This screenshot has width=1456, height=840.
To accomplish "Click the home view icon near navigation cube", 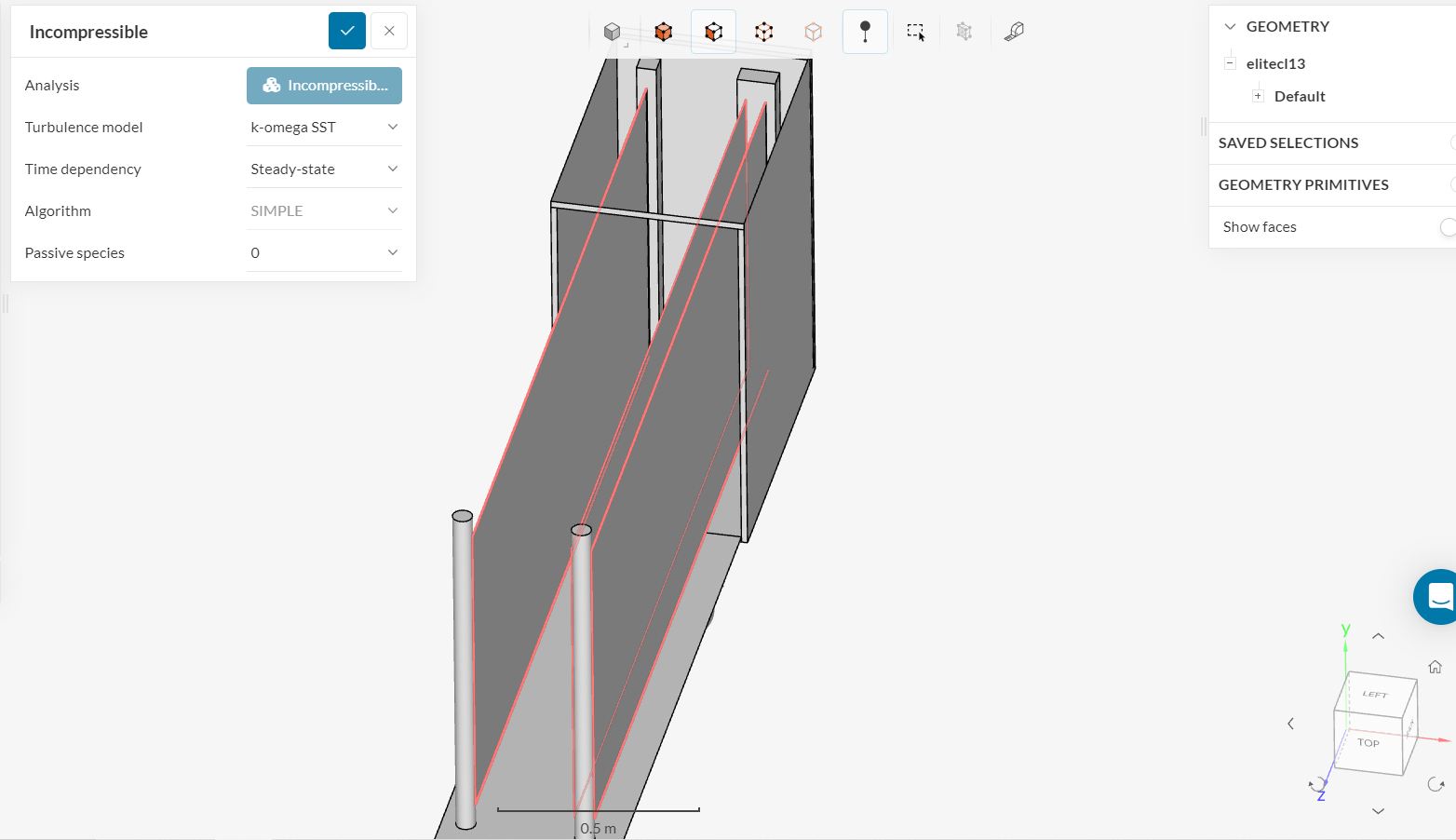I will 1434,666.
